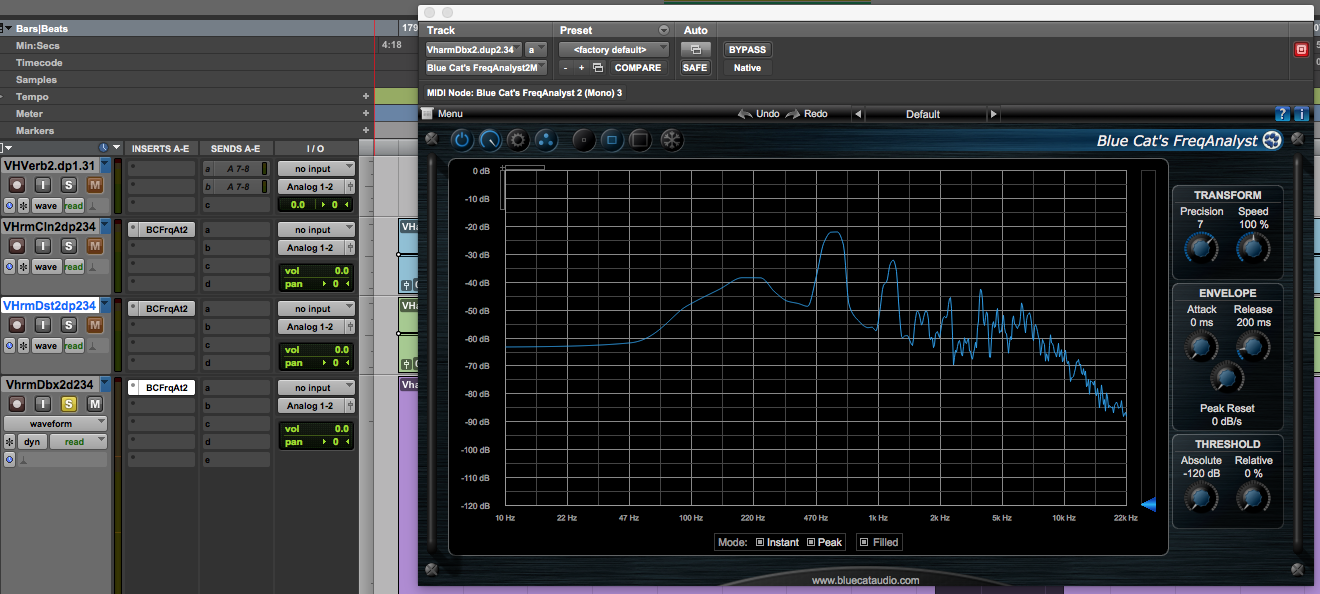Open the waveform view selector on VhrmDbx2d234
The height and width of the screenshot is (594, 1320).
coord(54,423)
